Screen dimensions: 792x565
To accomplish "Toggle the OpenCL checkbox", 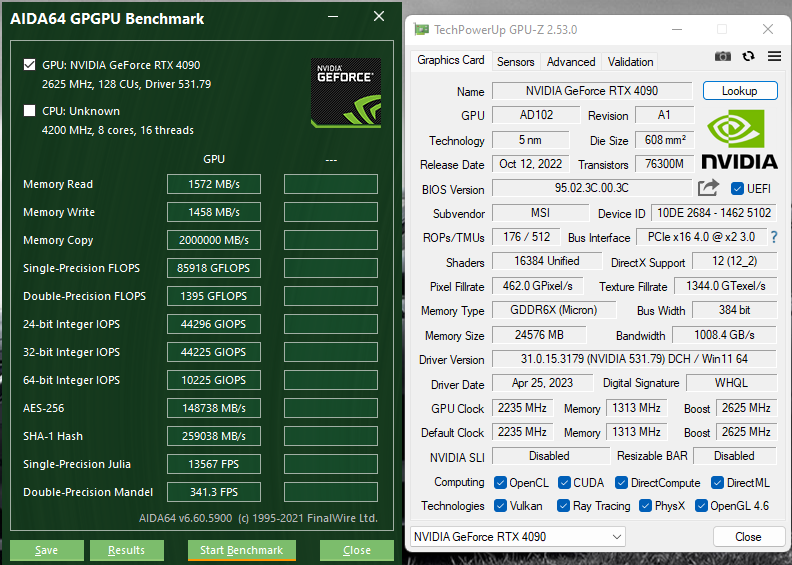I will 500,483.
